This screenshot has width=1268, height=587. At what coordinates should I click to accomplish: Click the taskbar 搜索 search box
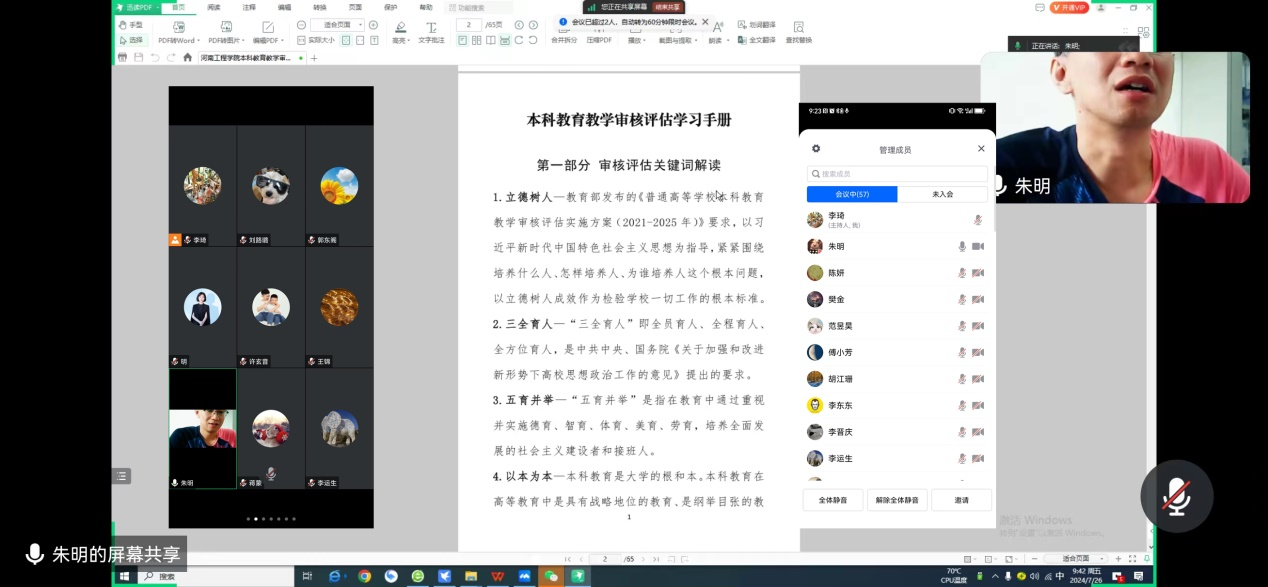(214, 576)
